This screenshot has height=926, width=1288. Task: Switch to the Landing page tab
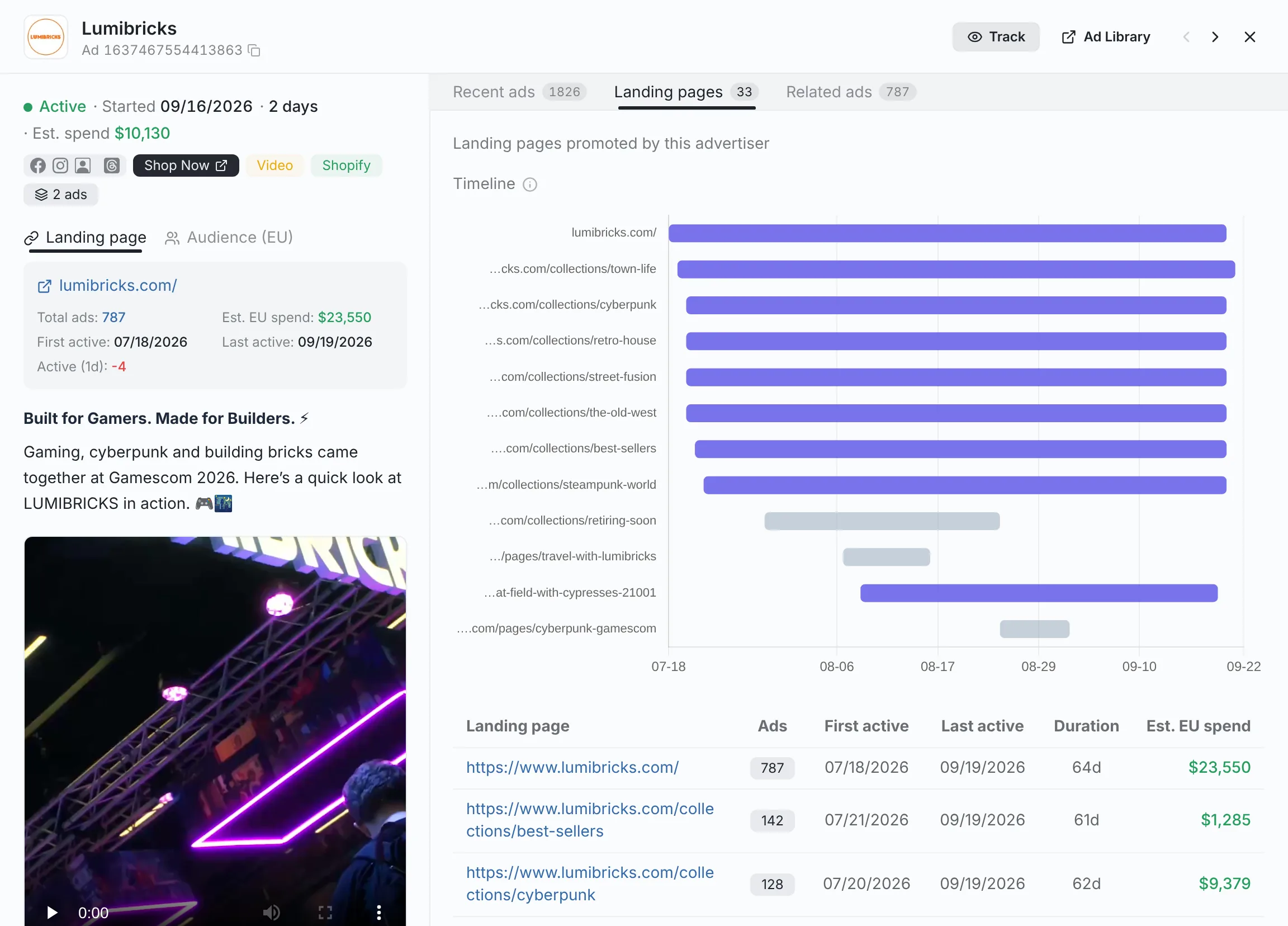click(85, 238)
